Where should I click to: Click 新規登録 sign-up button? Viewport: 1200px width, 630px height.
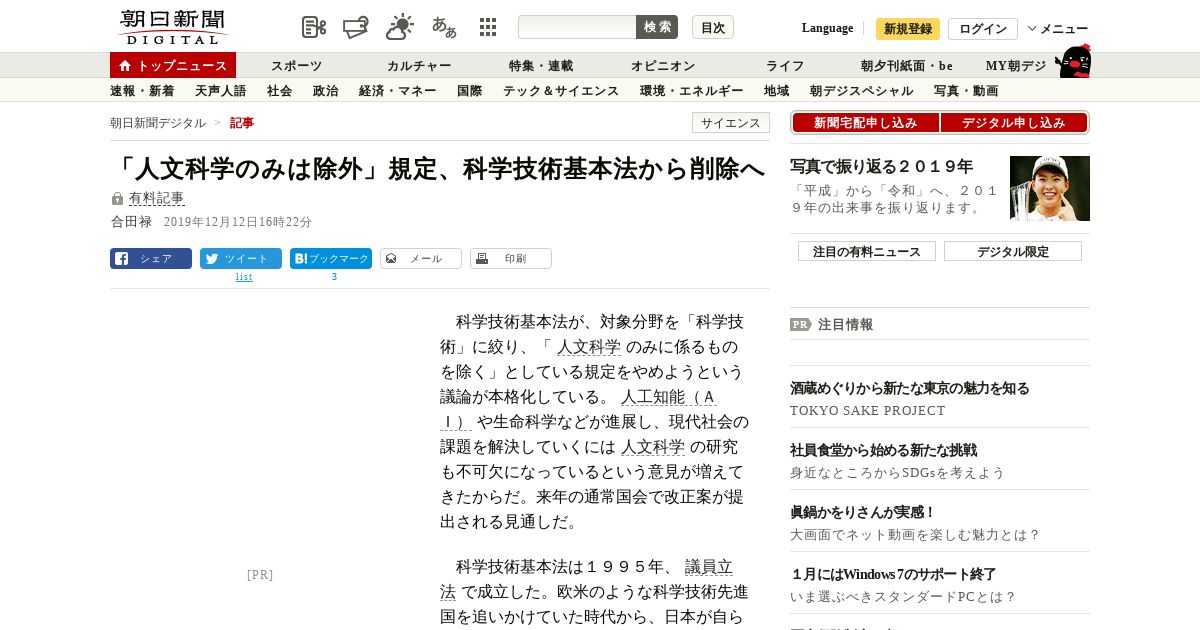(x=908, y=29)
